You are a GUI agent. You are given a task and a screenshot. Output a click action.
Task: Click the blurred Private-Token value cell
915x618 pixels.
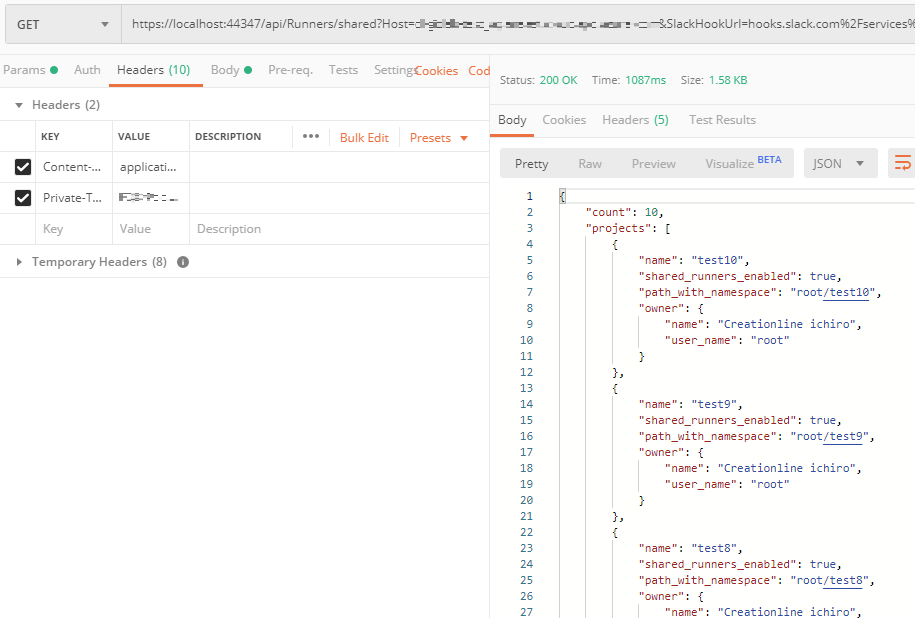pyautogui.click(x=151, y=198)
